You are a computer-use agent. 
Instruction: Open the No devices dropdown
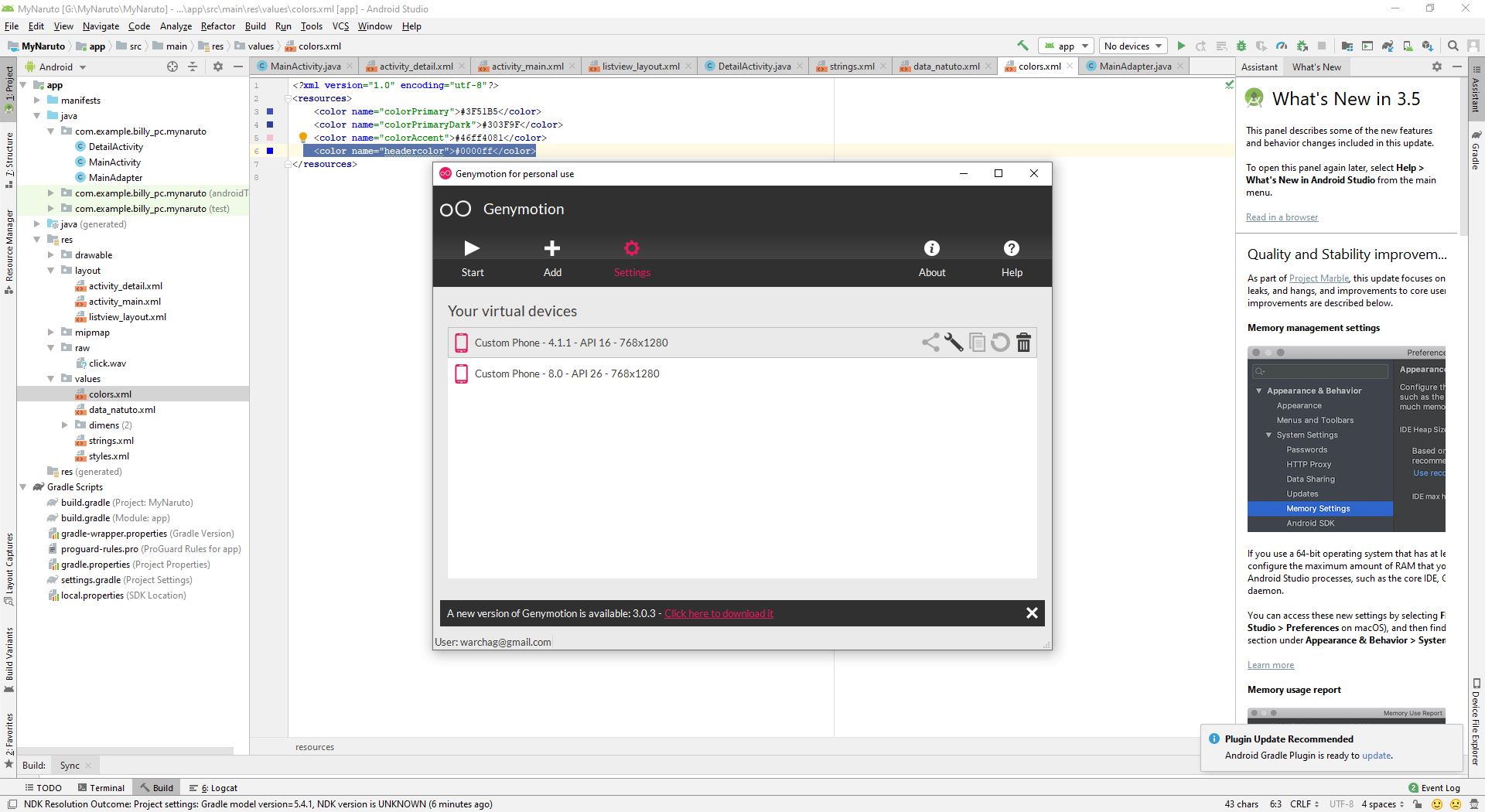point(1133,46)
